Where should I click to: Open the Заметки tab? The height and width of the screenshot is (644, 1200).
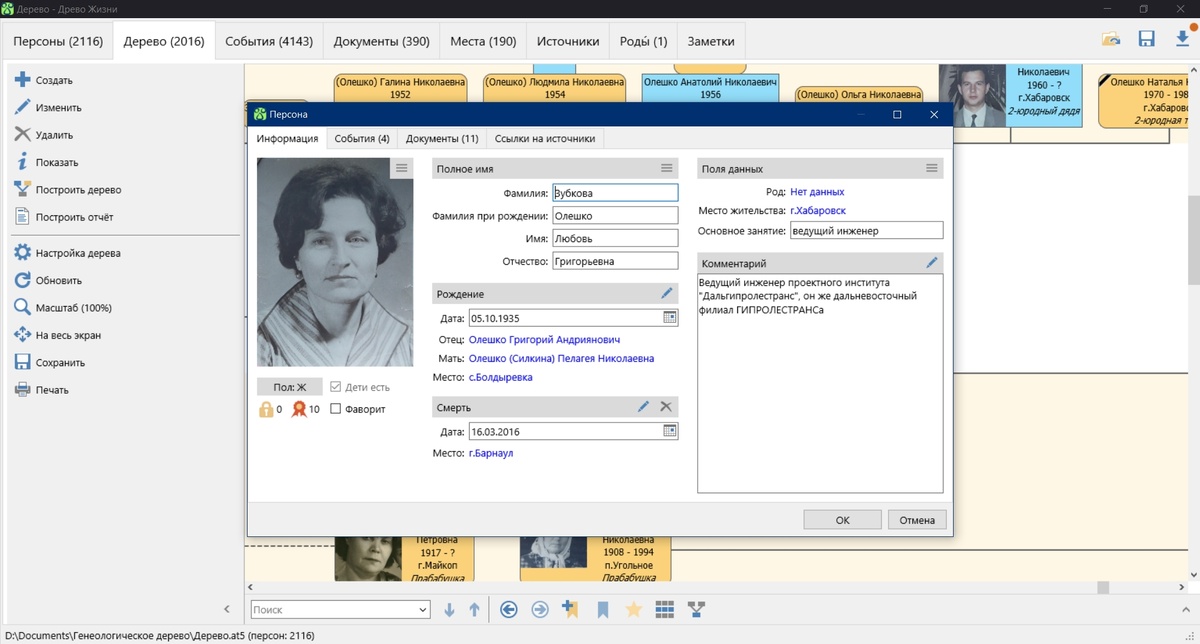(711, 42)
